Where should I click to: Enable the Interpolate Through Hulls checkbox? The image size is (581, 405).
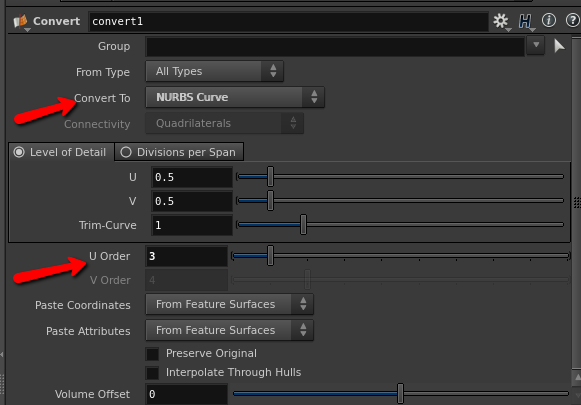coord(152,373)
